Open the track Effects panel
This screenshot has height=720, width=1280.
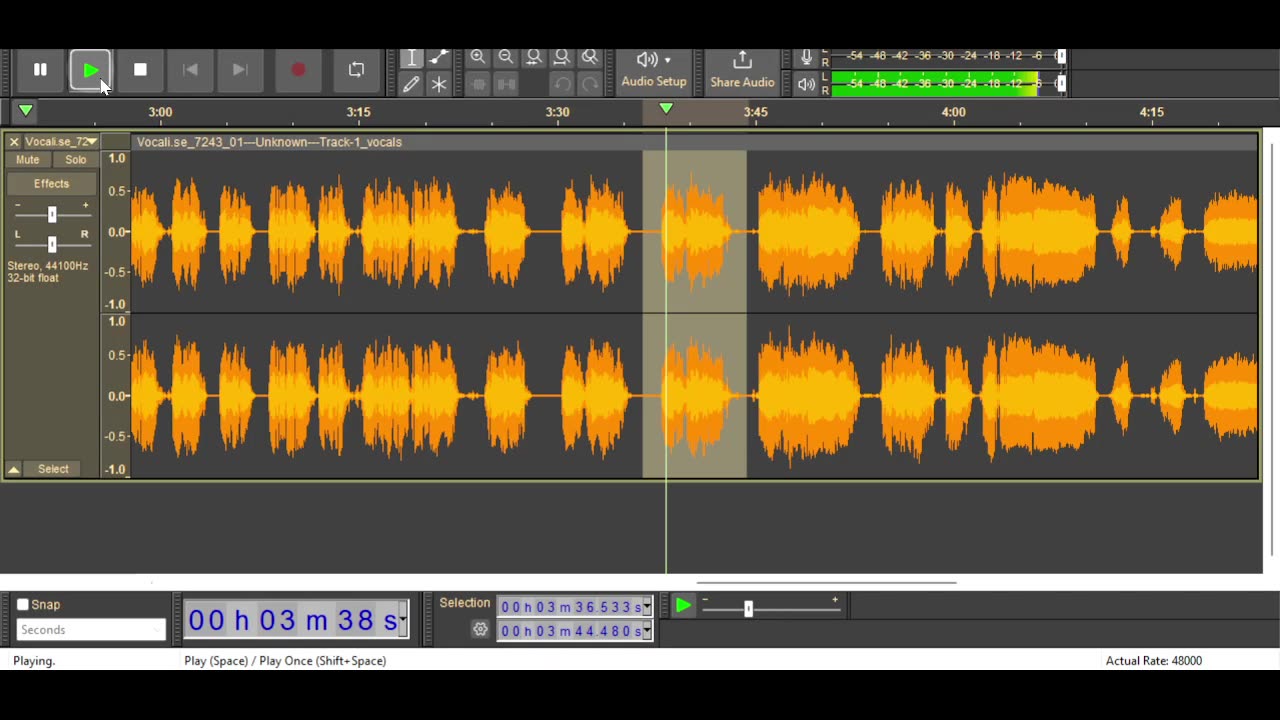pyautogui.click(x=52, y=184)
